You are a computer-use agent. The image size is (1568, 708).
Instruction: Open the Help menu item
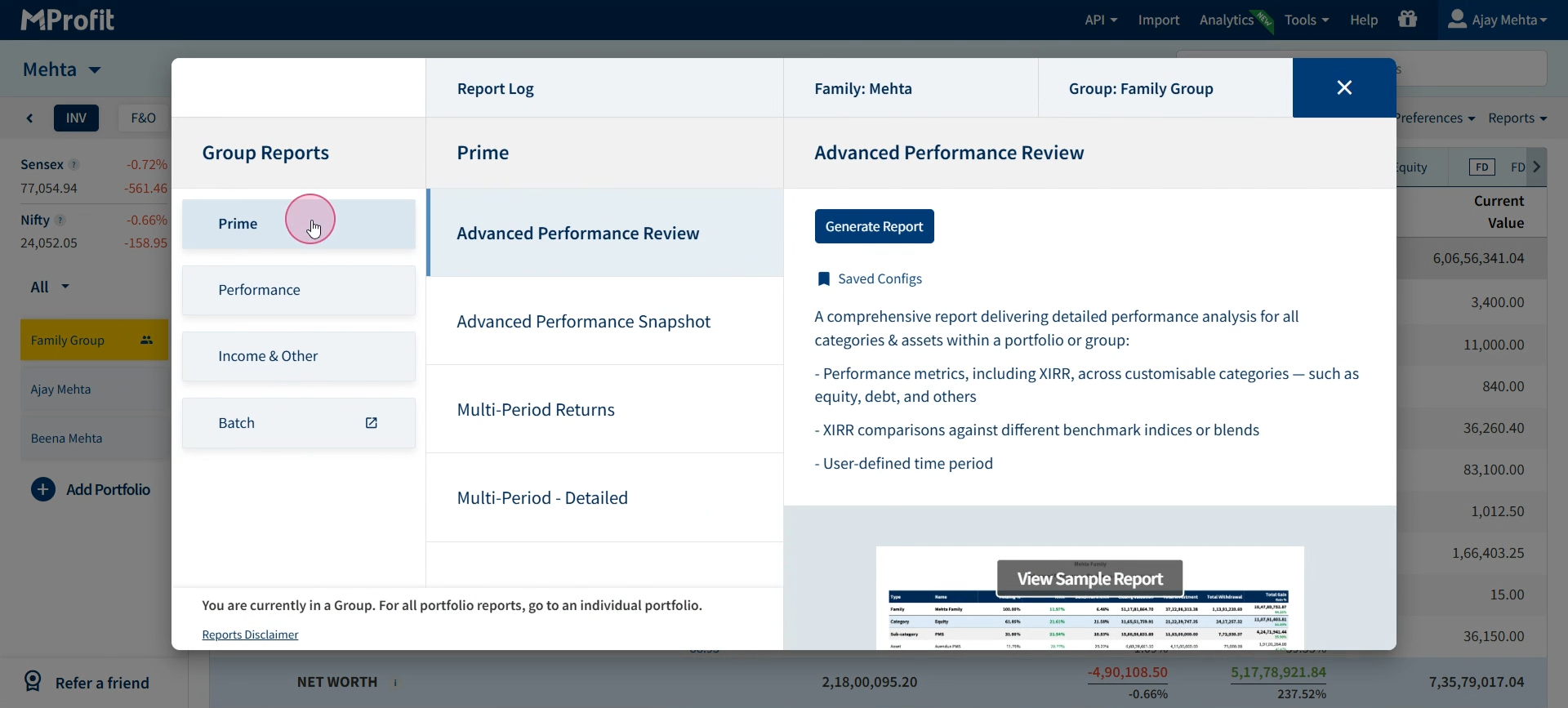click(x=1364, y=20)
